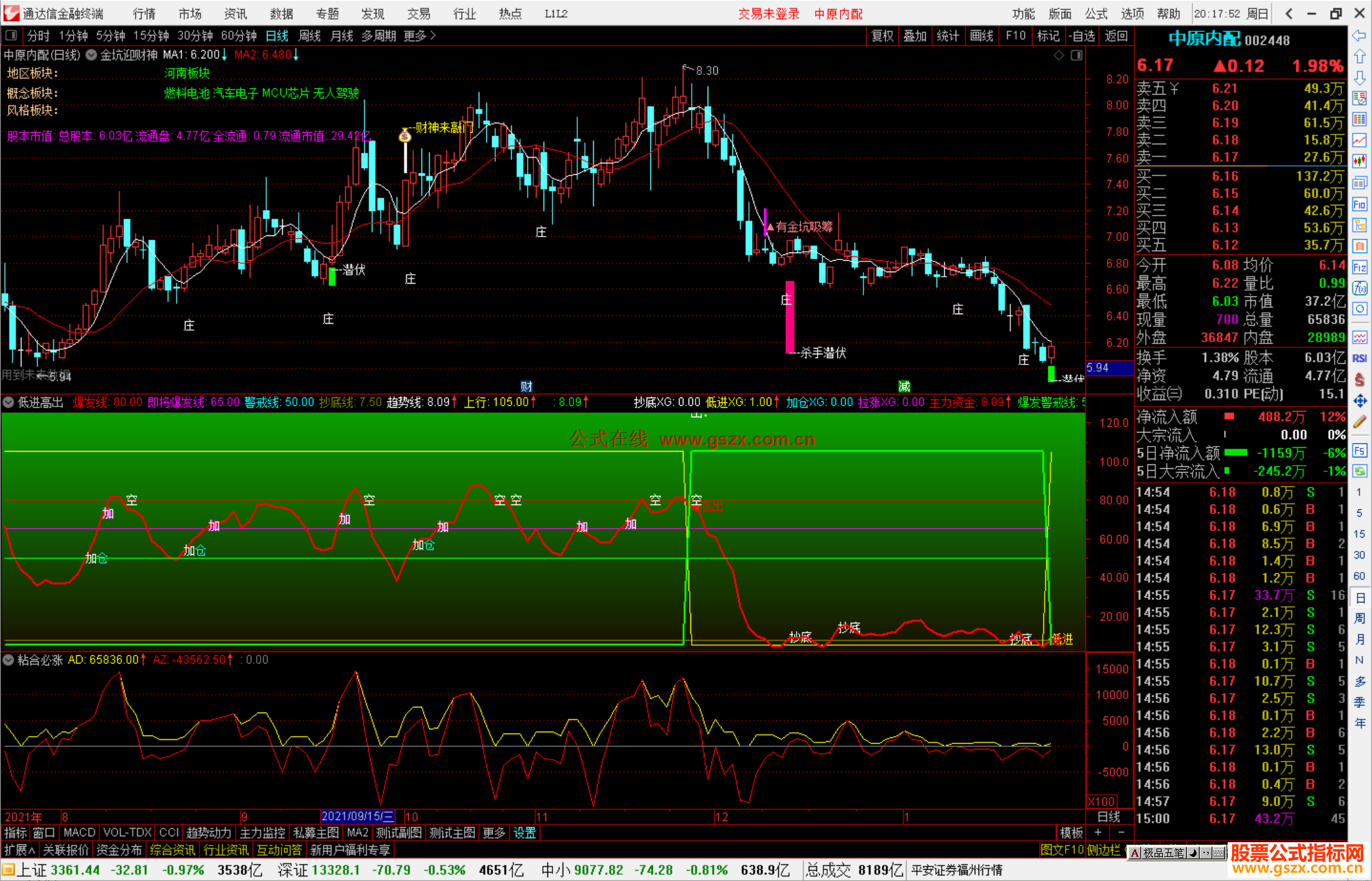
Task: Click the RSI indicator icon in sidebar
Action: pos(1359,358)
